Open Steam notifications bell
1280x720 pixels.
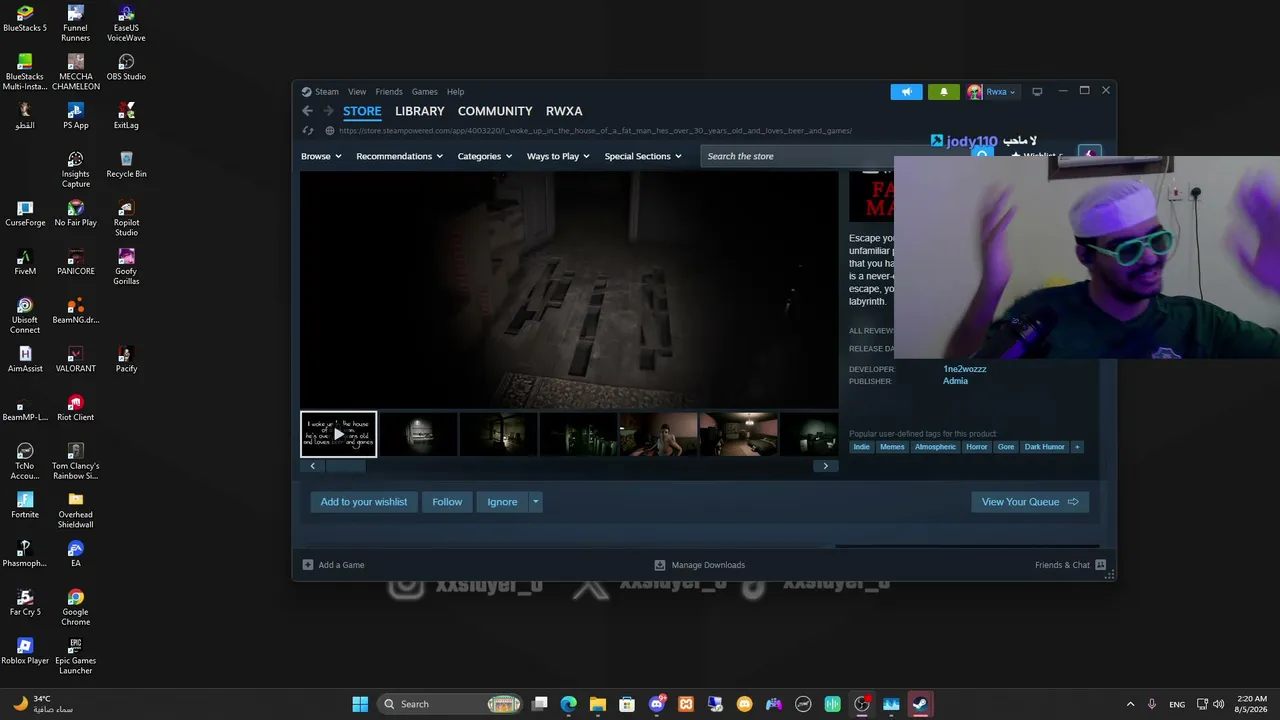943,92
